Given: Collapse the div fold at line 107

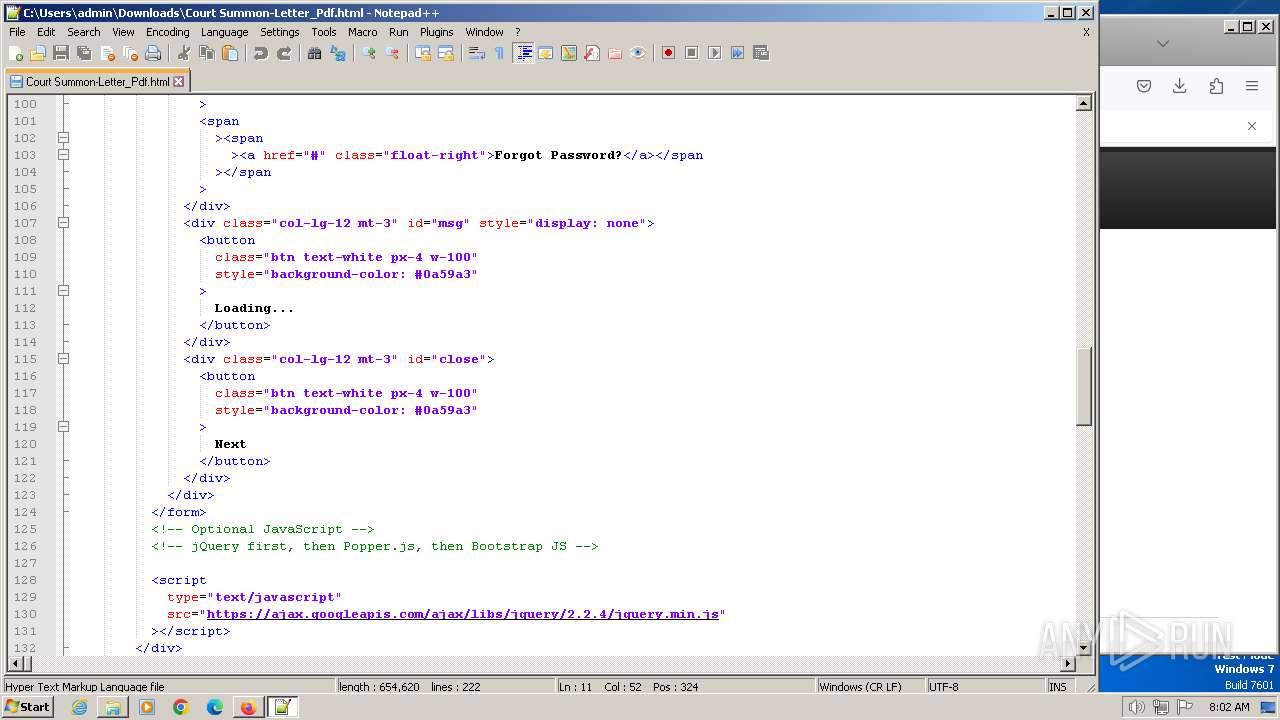Looking at the screenshot, I should [x=63, y=223].
